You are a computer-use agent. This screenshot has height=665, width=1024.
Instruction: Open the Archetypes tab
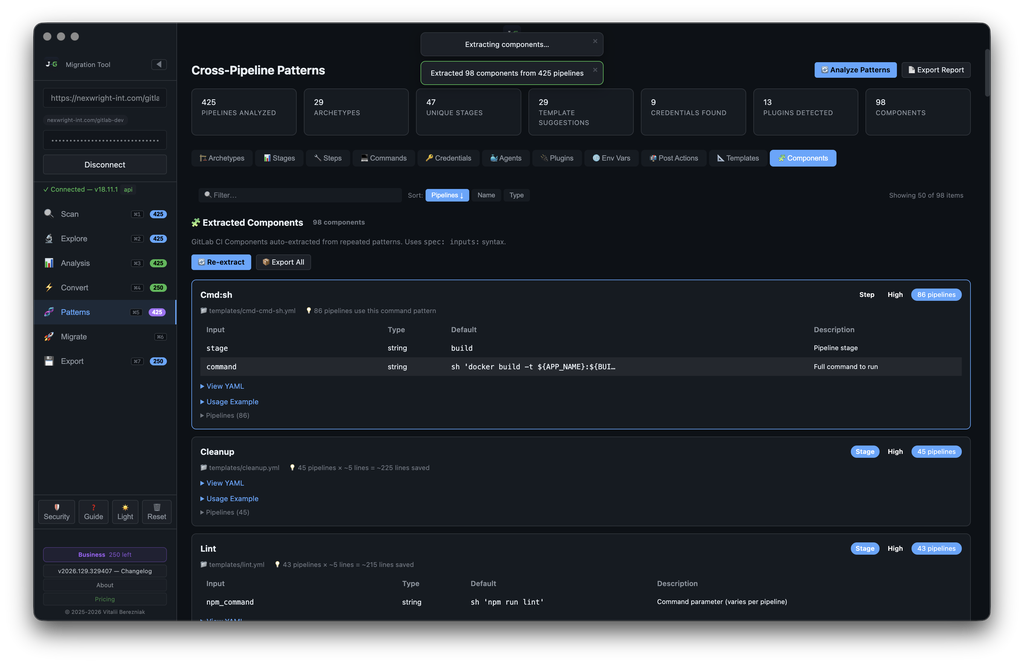click(222, 158)
